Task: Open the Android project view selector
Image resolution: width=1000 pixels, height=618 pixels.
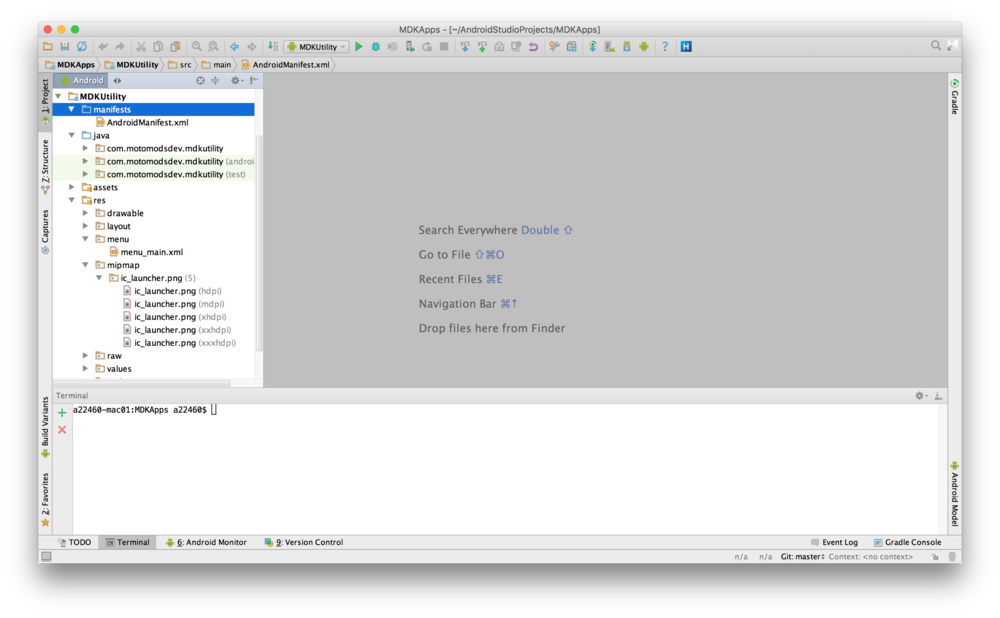Action: pos(82,80)
